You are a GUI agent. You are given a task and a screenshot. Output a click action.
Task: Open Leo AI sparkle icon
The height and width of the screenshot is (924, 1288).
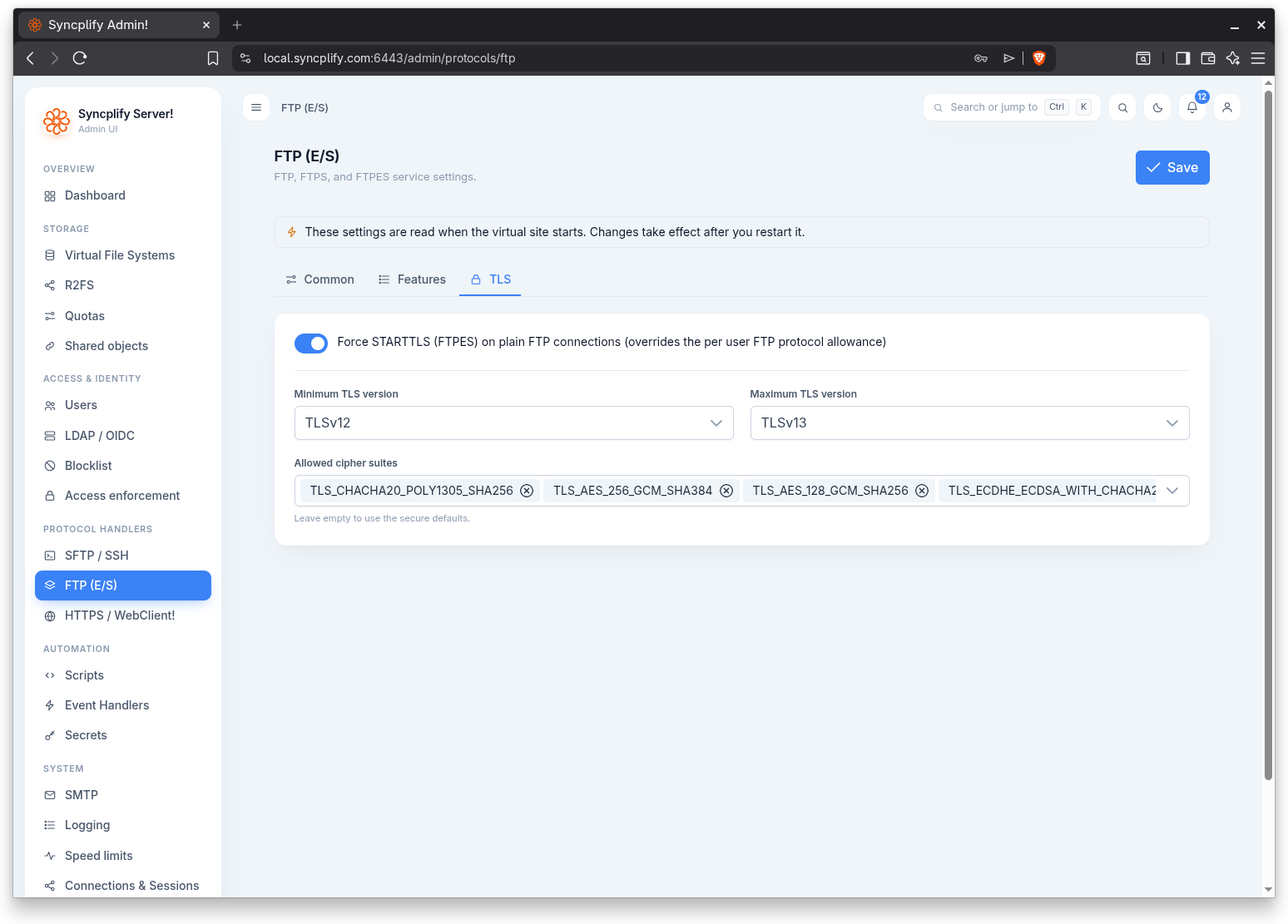(x=1233, y=58)
